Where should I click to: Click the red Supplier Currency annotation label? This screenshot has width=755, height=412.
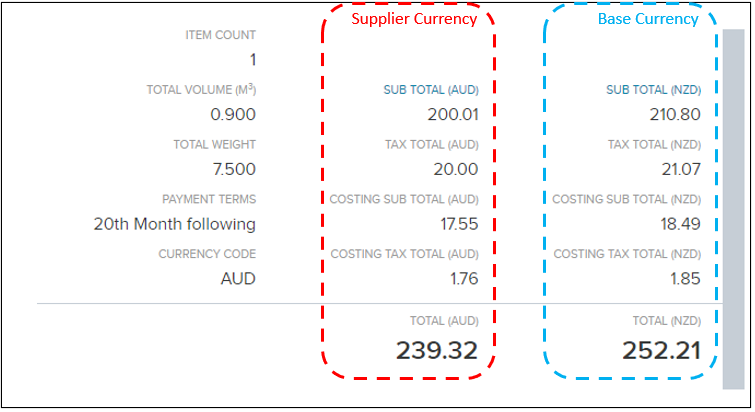(x=414, y=19)
